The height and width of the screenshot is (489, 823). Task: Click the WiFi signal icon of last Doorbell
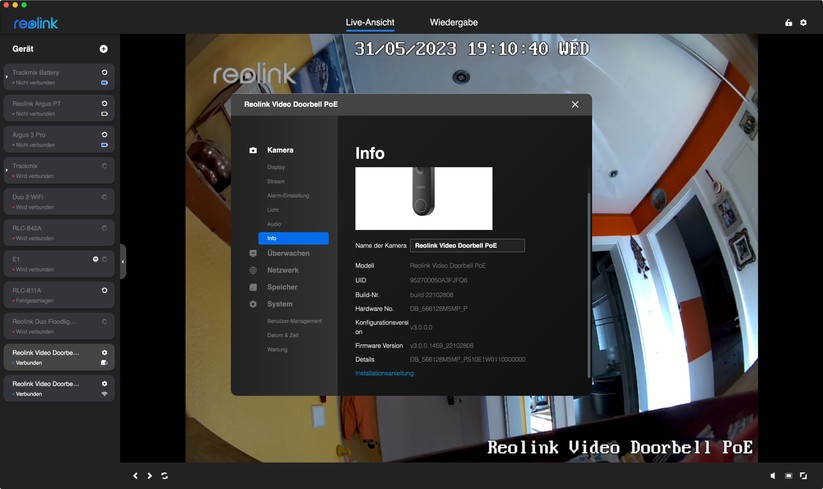104,394
